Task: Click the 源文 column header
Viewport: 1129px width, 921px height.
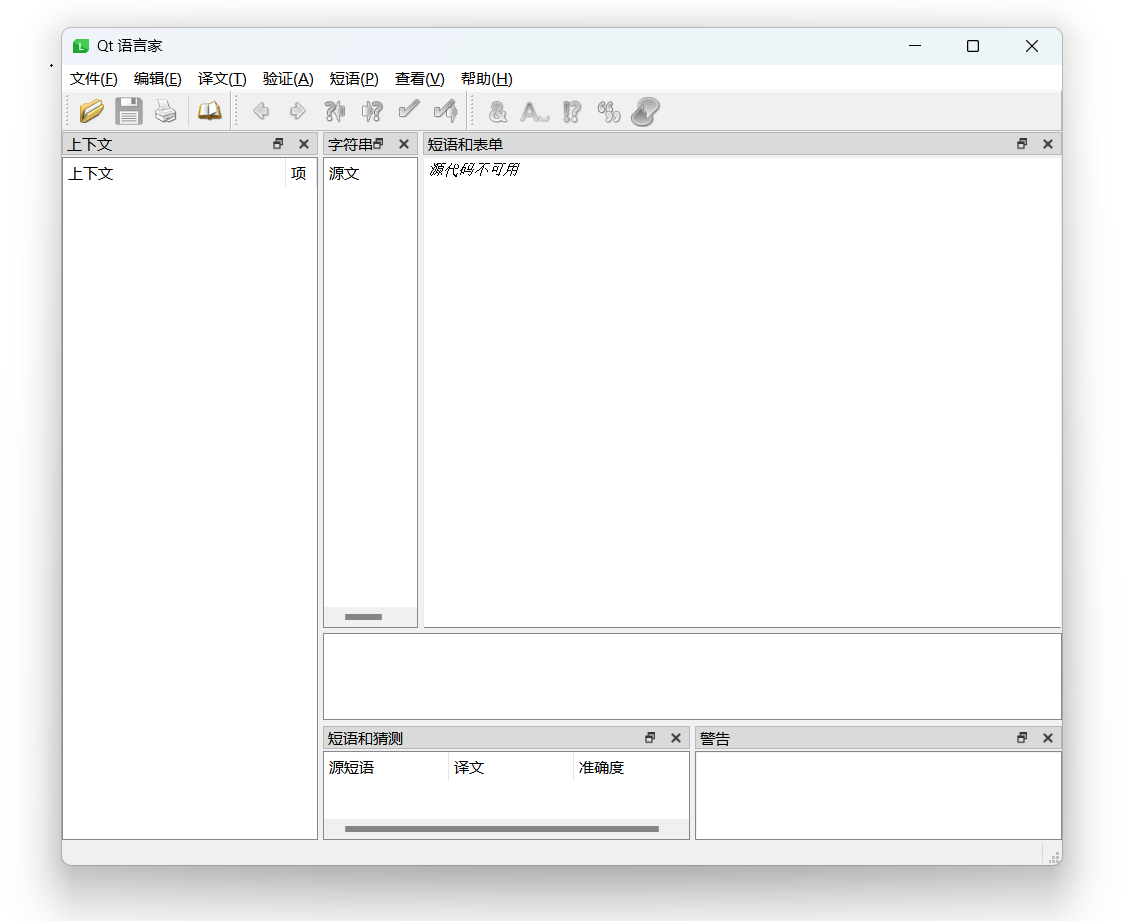Action: point(370,174)
